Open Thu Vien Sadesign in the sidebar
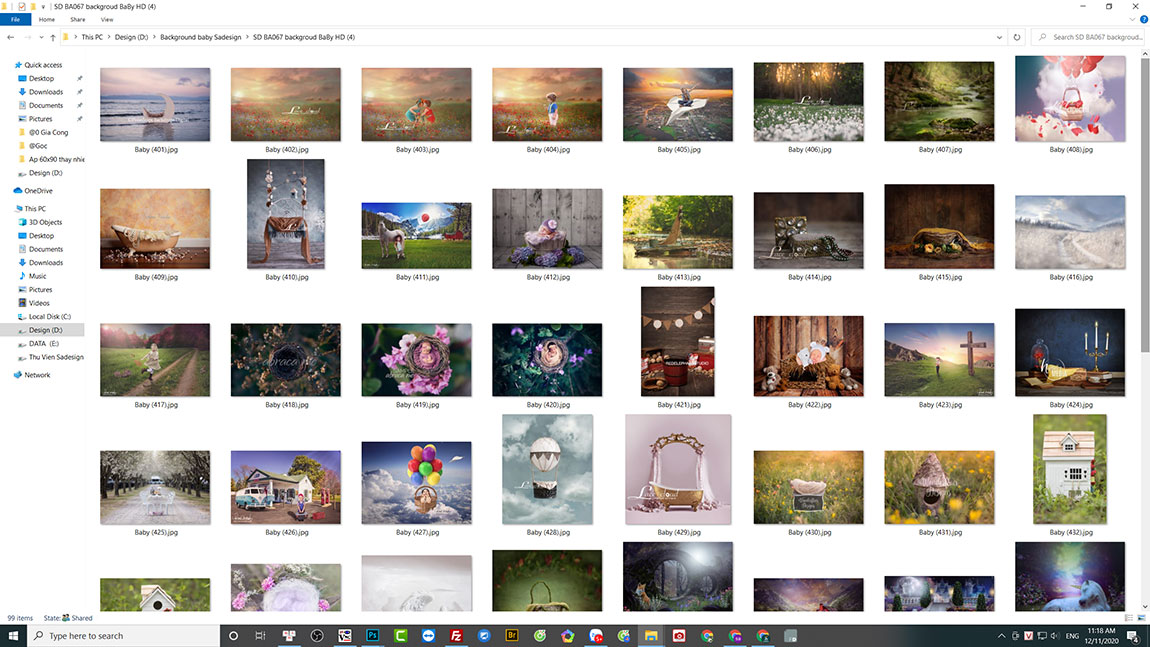1150x647 pixels. pos(56,357)
